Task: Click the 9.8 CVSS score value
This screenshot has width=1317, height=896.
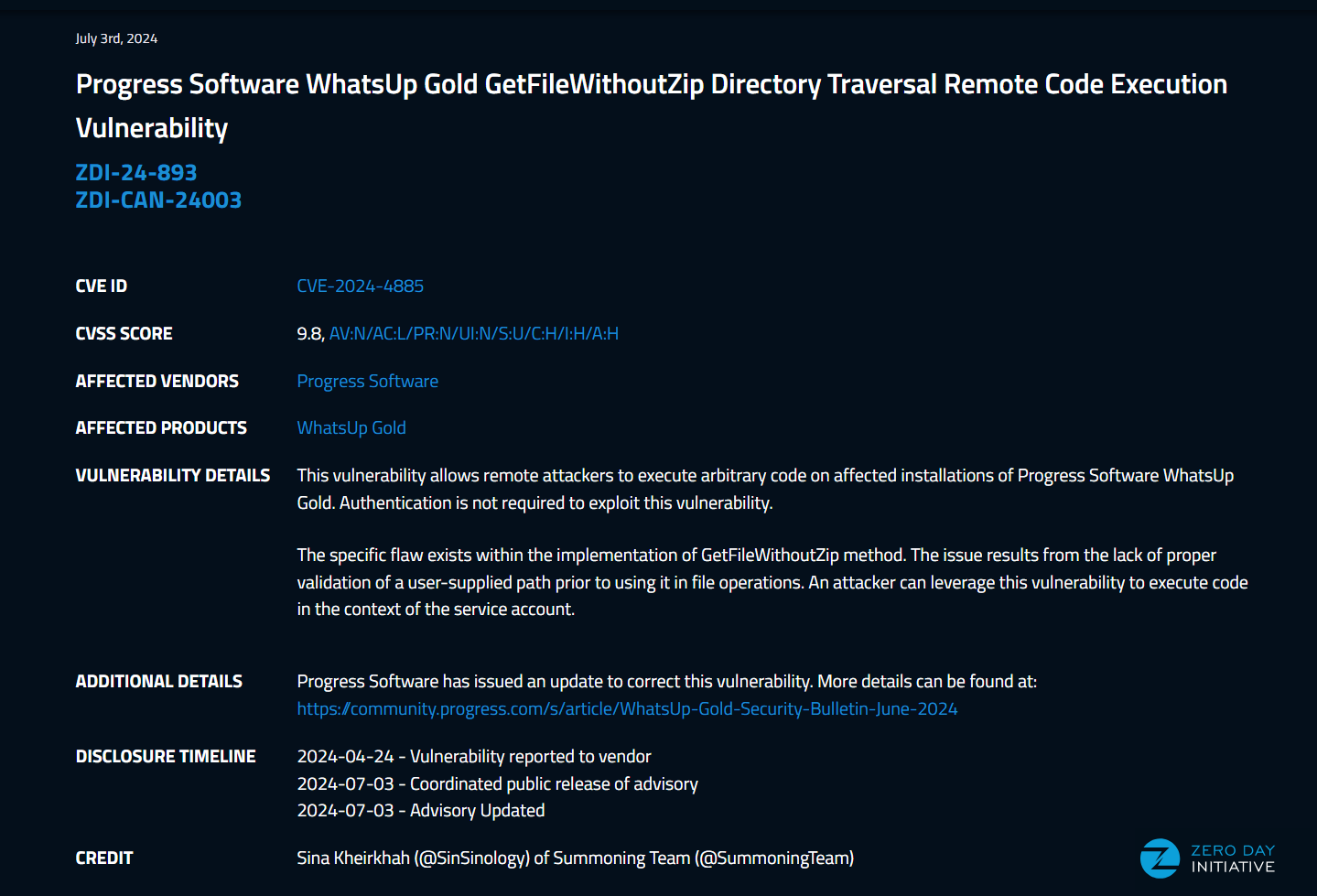Action: (309, 334)
